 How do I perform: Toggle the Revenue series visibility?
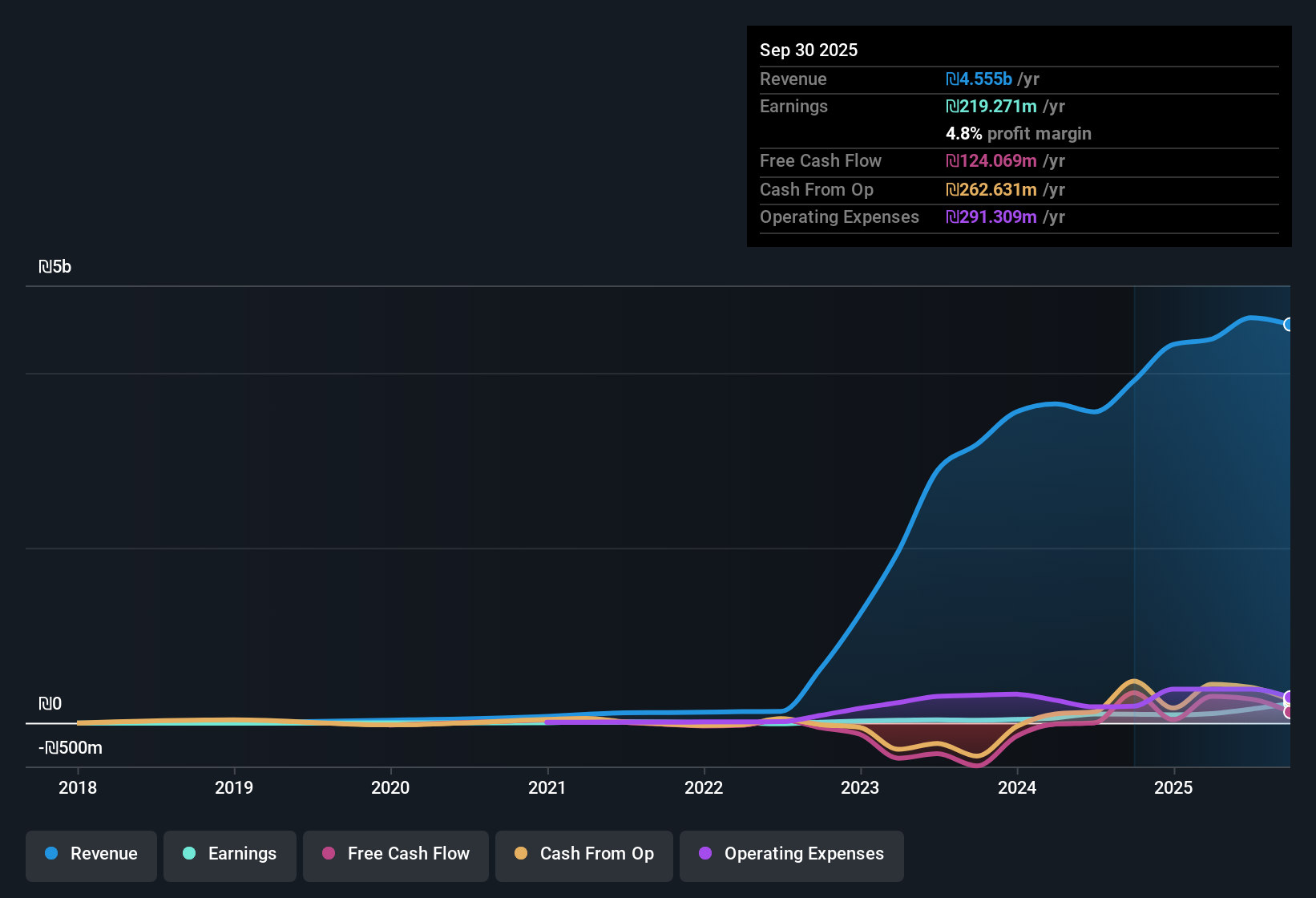(x=91, y=854)
